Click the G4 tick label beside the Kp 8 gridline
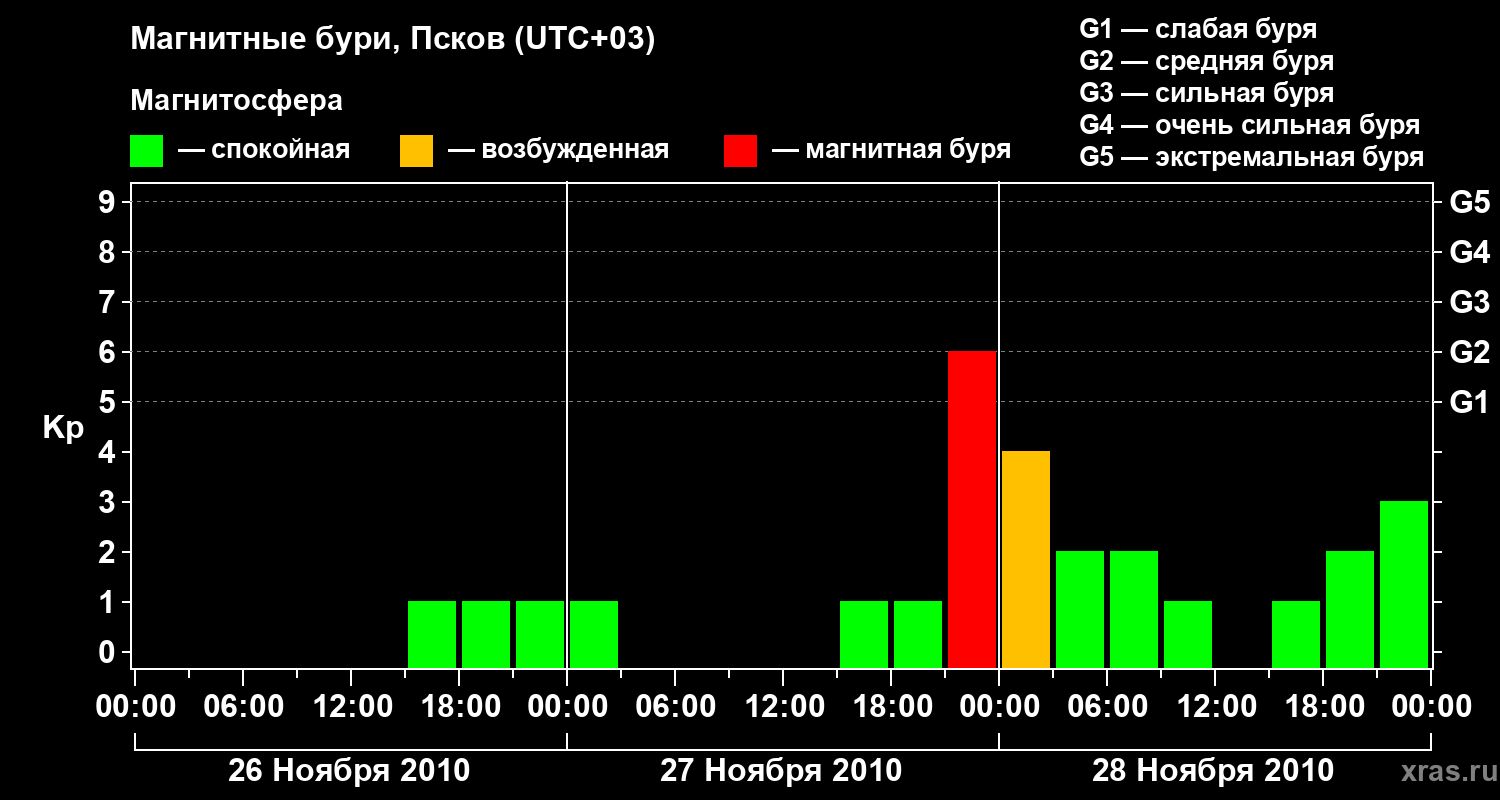This screenshot has height=800, width=1500. pos(1470,252)
